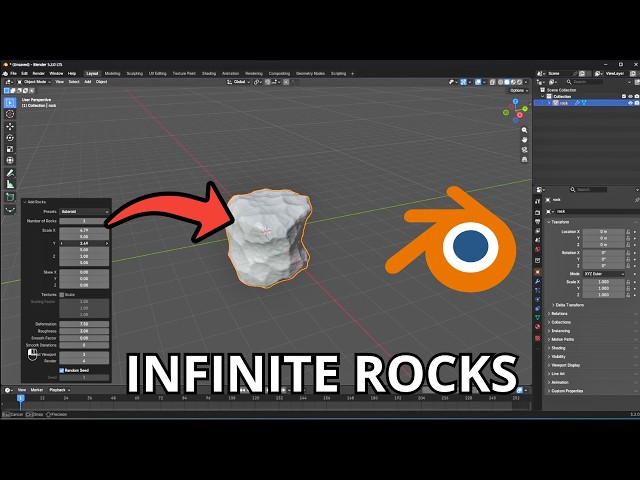The image size is (640, 480).
Task: Toggle the Textures Scale checkbox
Action: 62,295
